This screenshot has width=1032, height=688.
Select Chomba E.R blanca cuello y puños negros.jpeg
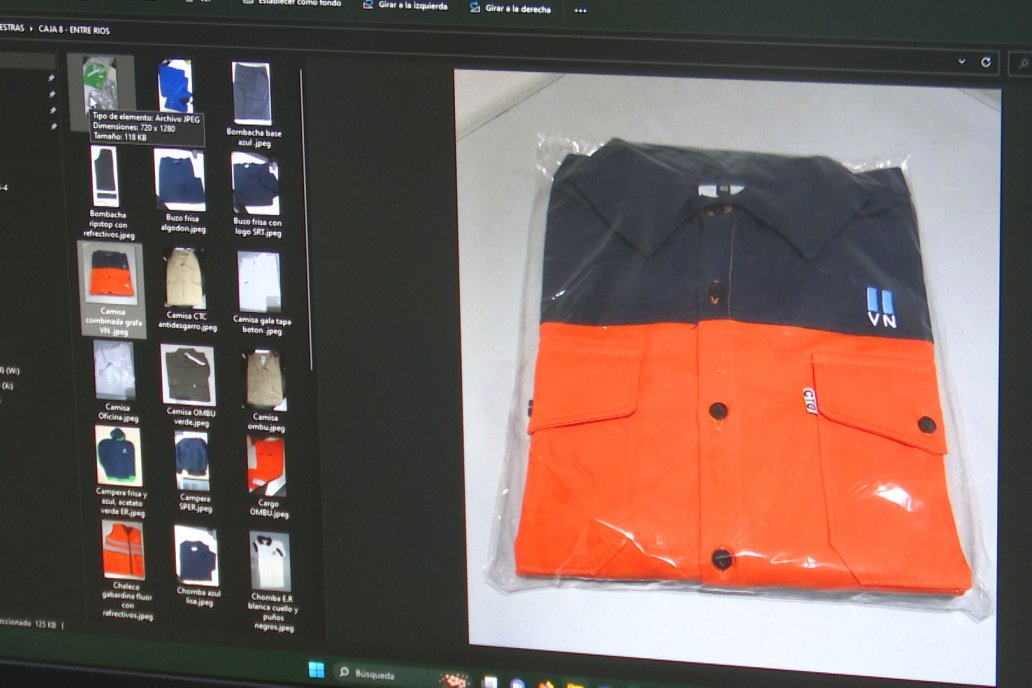[272, 581]
